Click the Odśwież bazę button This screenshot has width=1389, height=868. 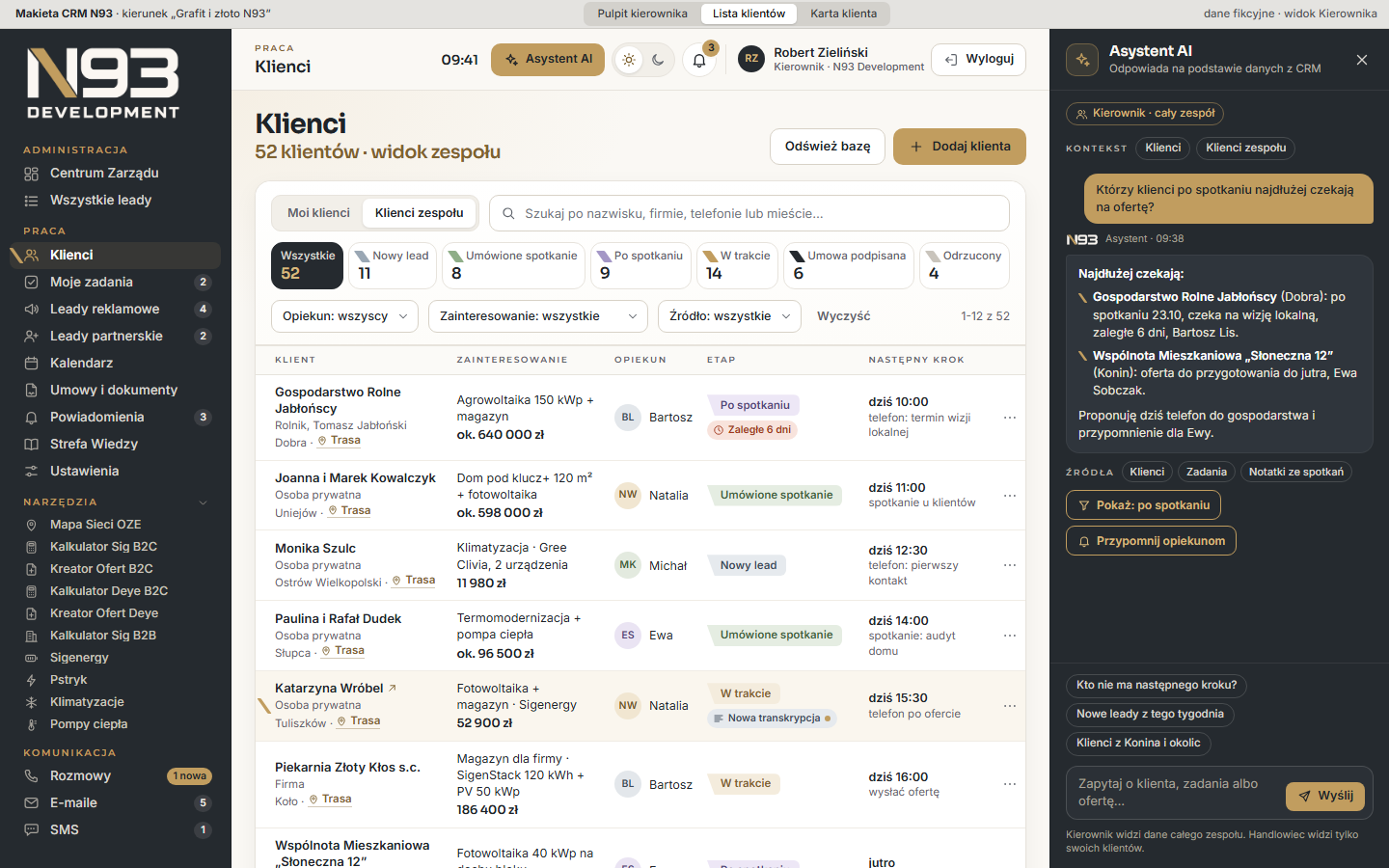click(x=828, y=147)
